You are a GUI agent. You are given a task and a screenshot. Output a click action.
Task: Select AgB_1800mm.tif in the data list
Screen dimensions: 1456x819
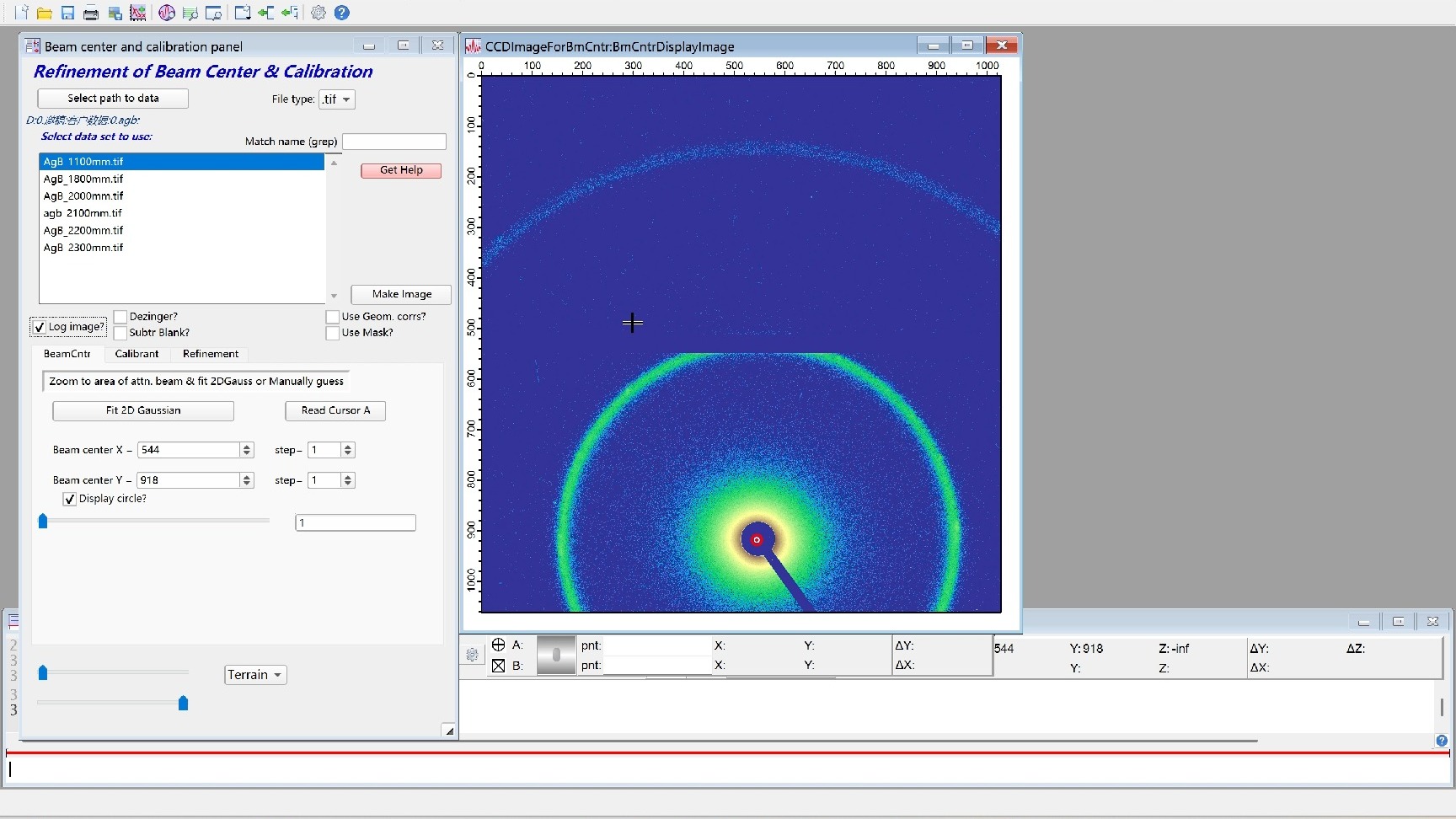(83, 179)
